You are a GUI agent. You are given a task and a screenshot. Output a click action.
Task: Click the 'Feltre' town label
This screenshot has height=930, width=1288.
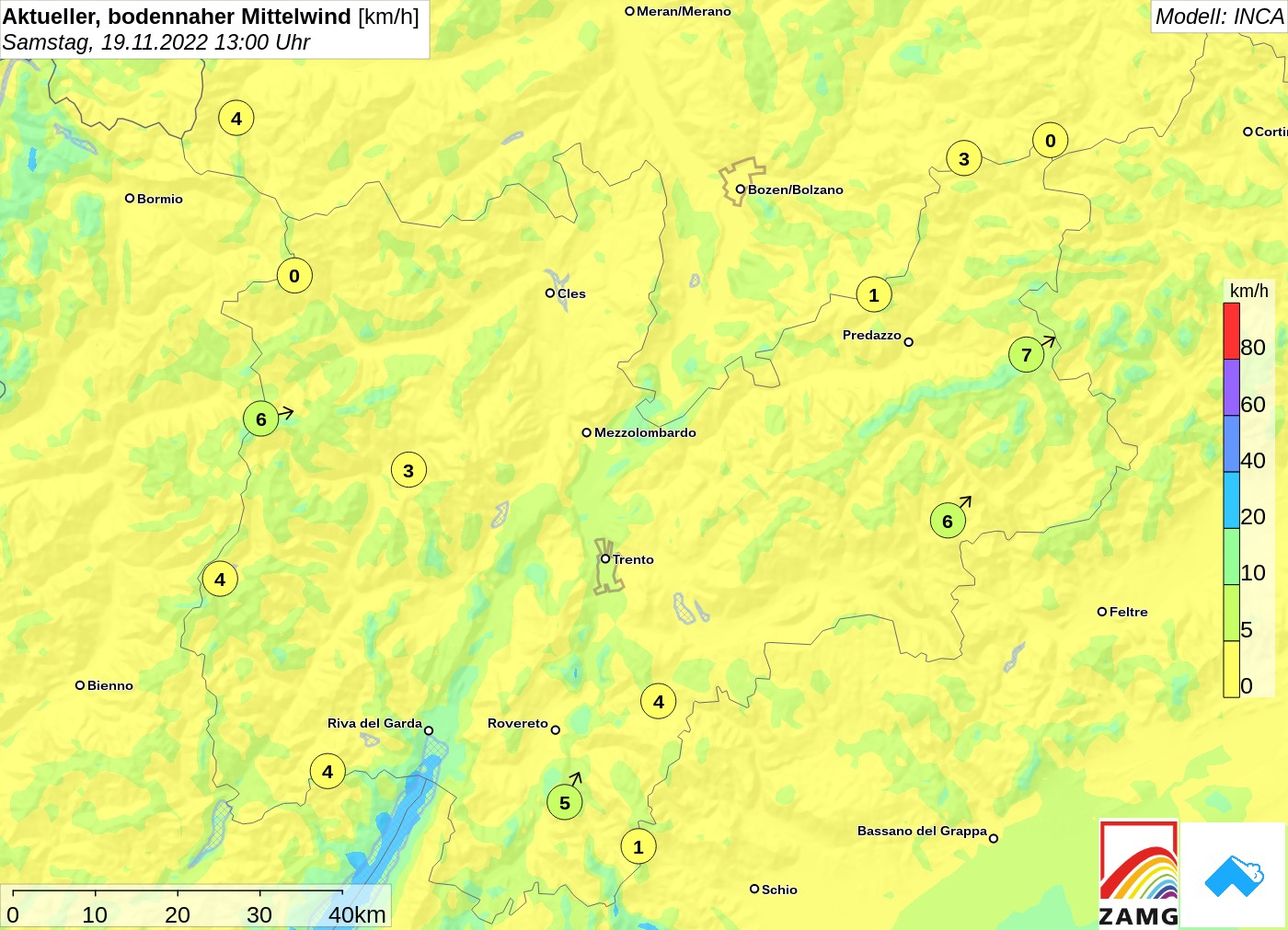1128,612
